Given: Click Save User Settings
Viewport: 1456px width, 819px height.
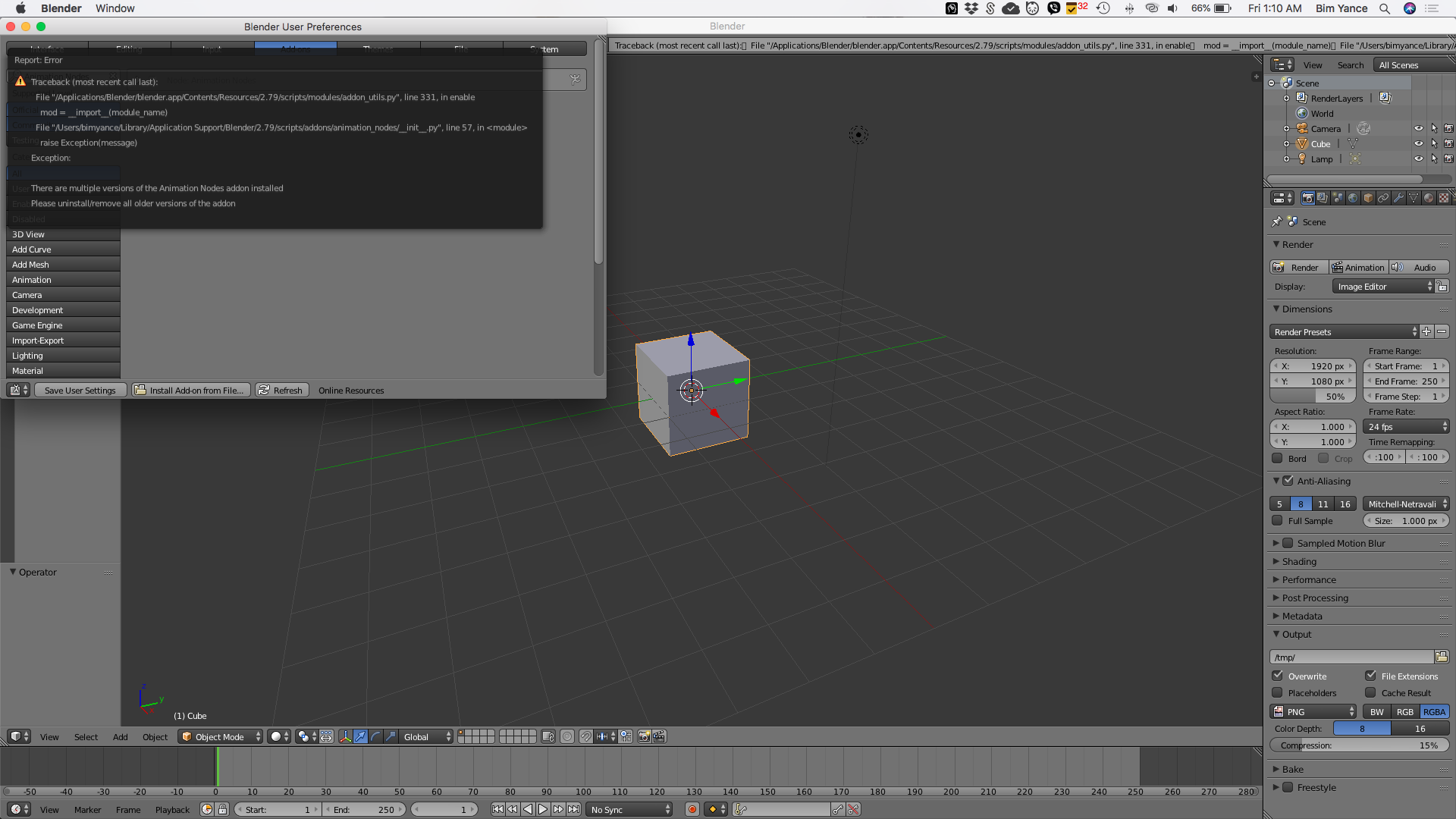Looking at the screenshot, I should [80, 390].
